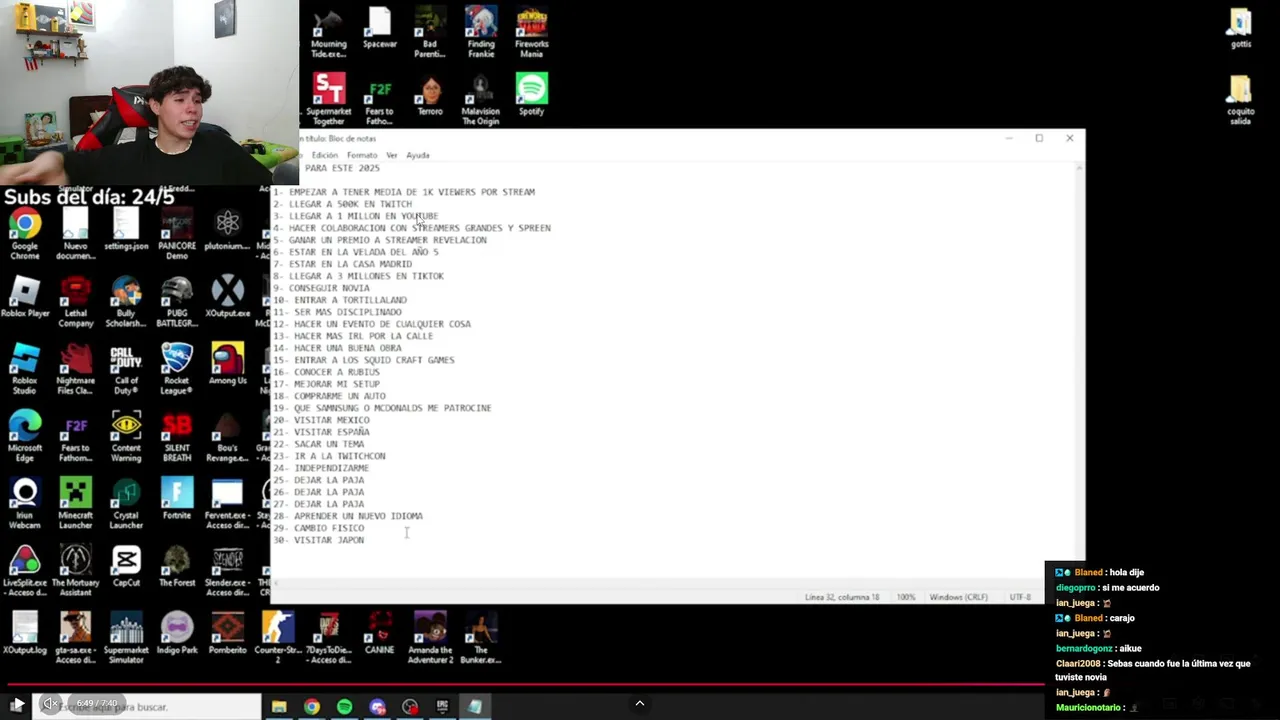
Task: Select the Fireworks Mania desktop icon
Action: (532, 33)
